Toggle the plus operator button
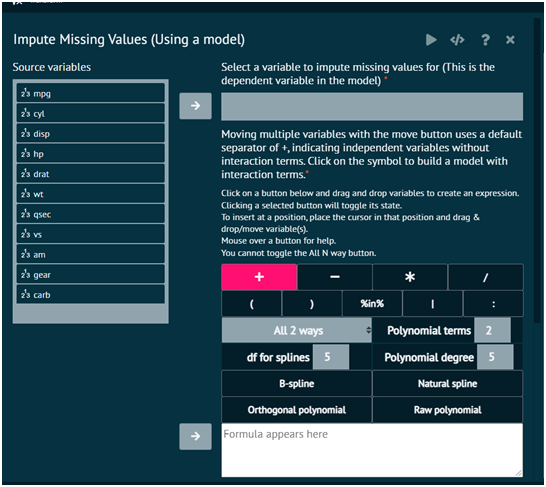The image size is (546, 487). pyautogui.click(x=259, y=277)
